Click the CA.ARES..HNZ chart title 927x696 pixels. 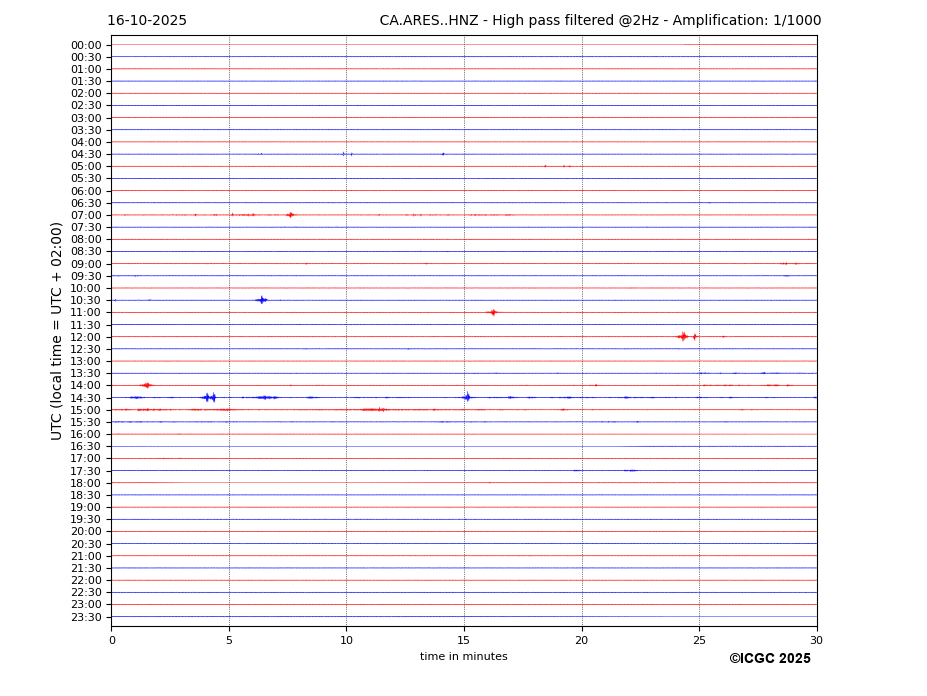point(600,21)
